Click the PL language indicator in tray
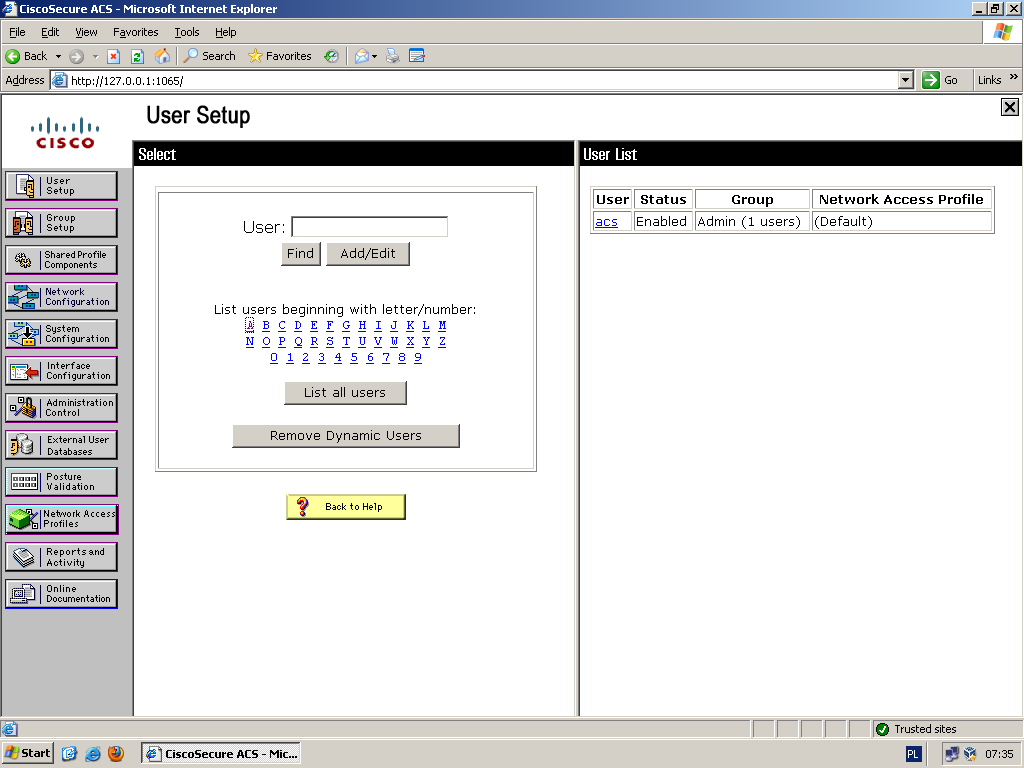The image size is (1024, 768). click(x=912, y=754)
